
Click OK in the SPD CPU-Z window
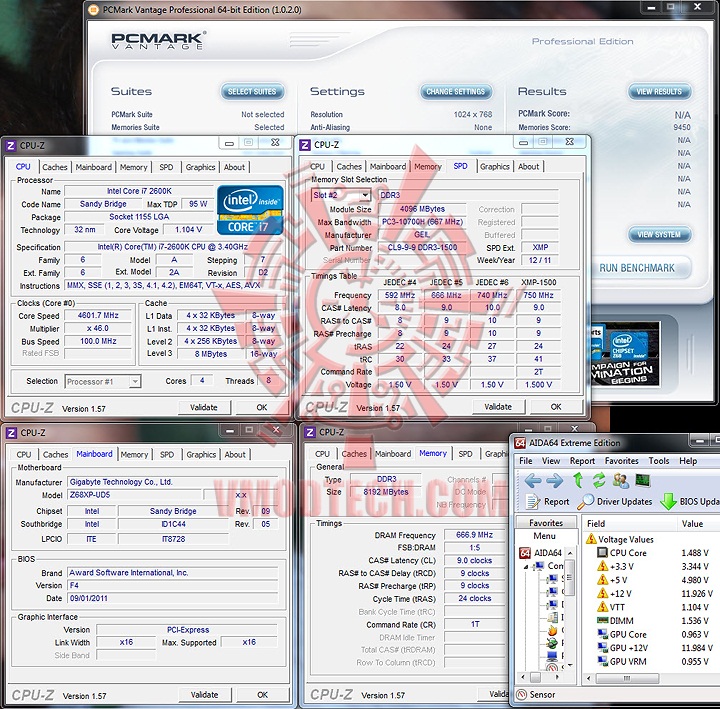point(556,407)
